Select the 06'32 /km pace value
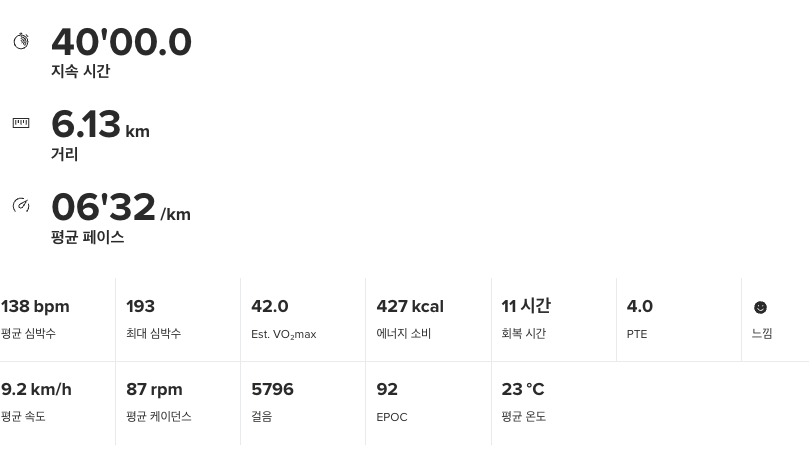The image size is (809, 462). pos(121,207)
